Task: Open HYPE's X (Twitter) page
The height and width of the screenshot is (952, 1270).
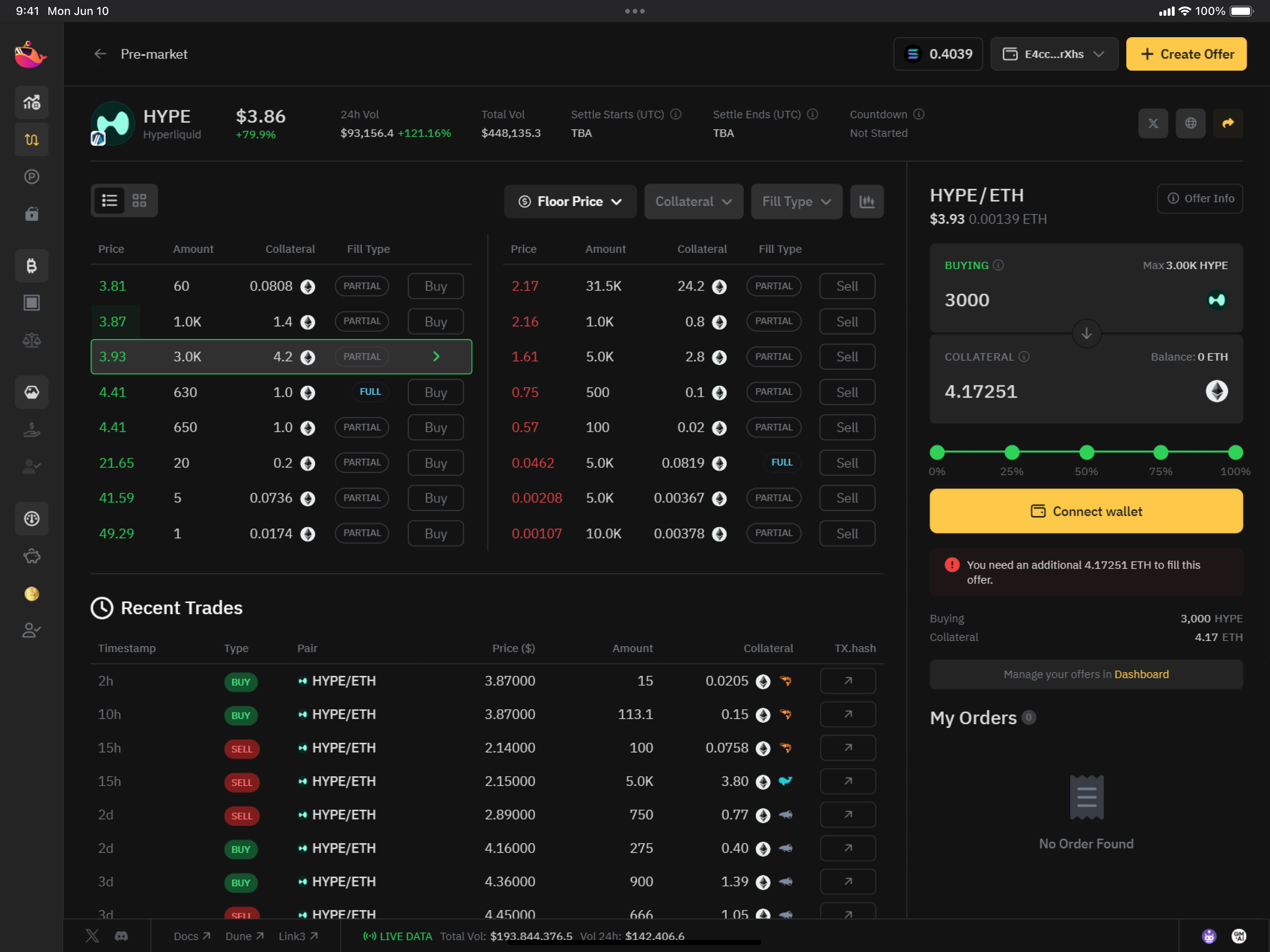Action: [x=1153, y=123]
